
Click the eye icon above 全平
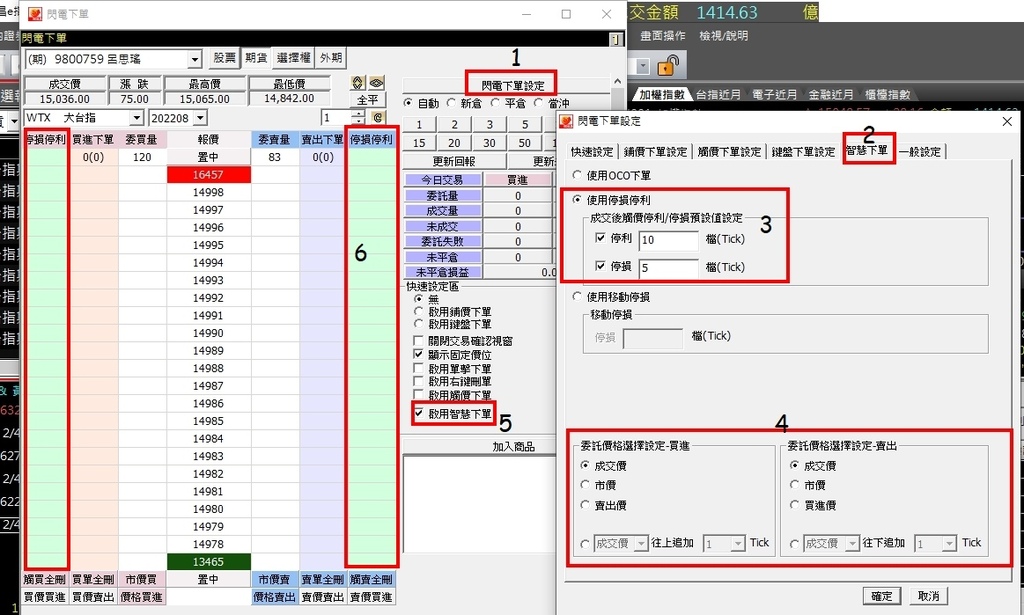pos(377,83)
